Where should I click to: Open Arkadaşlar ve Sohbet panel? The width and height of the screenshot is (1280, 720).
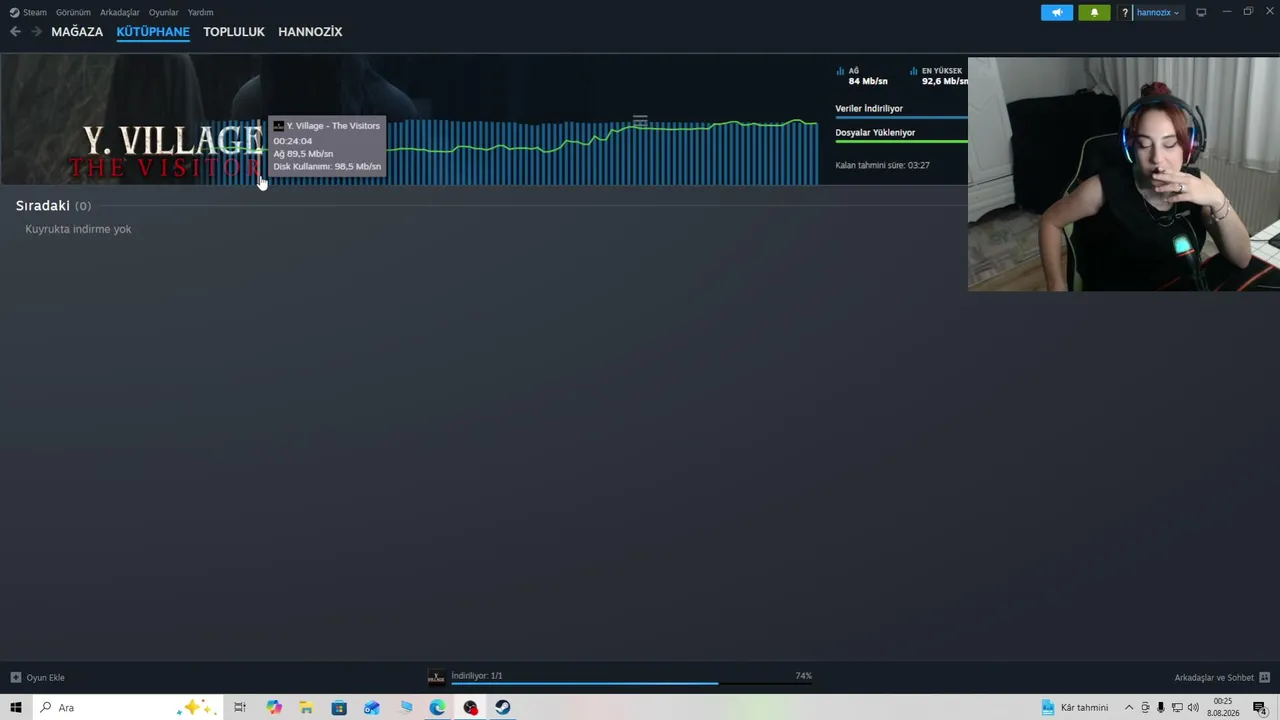coord(1214,677)
